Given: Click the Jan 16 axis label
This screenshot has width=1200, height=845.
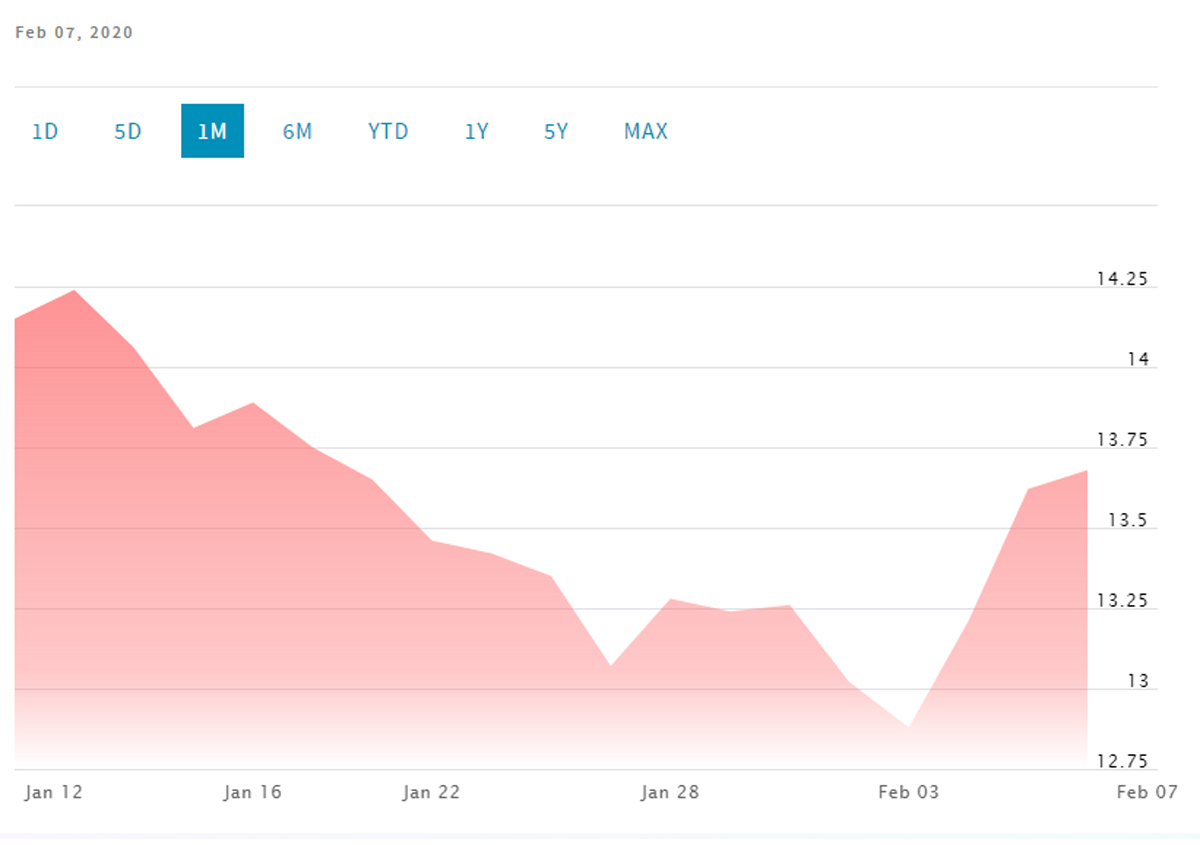Looking at the screenshot, I should point(253,793).
